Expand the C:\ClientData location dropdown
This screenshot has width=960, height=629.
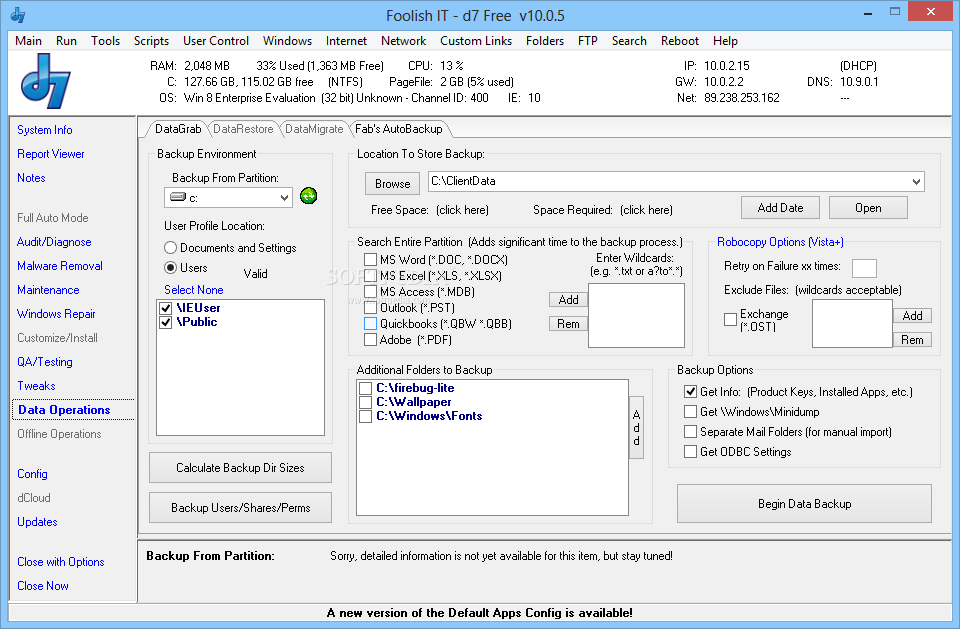click(916, 181)
